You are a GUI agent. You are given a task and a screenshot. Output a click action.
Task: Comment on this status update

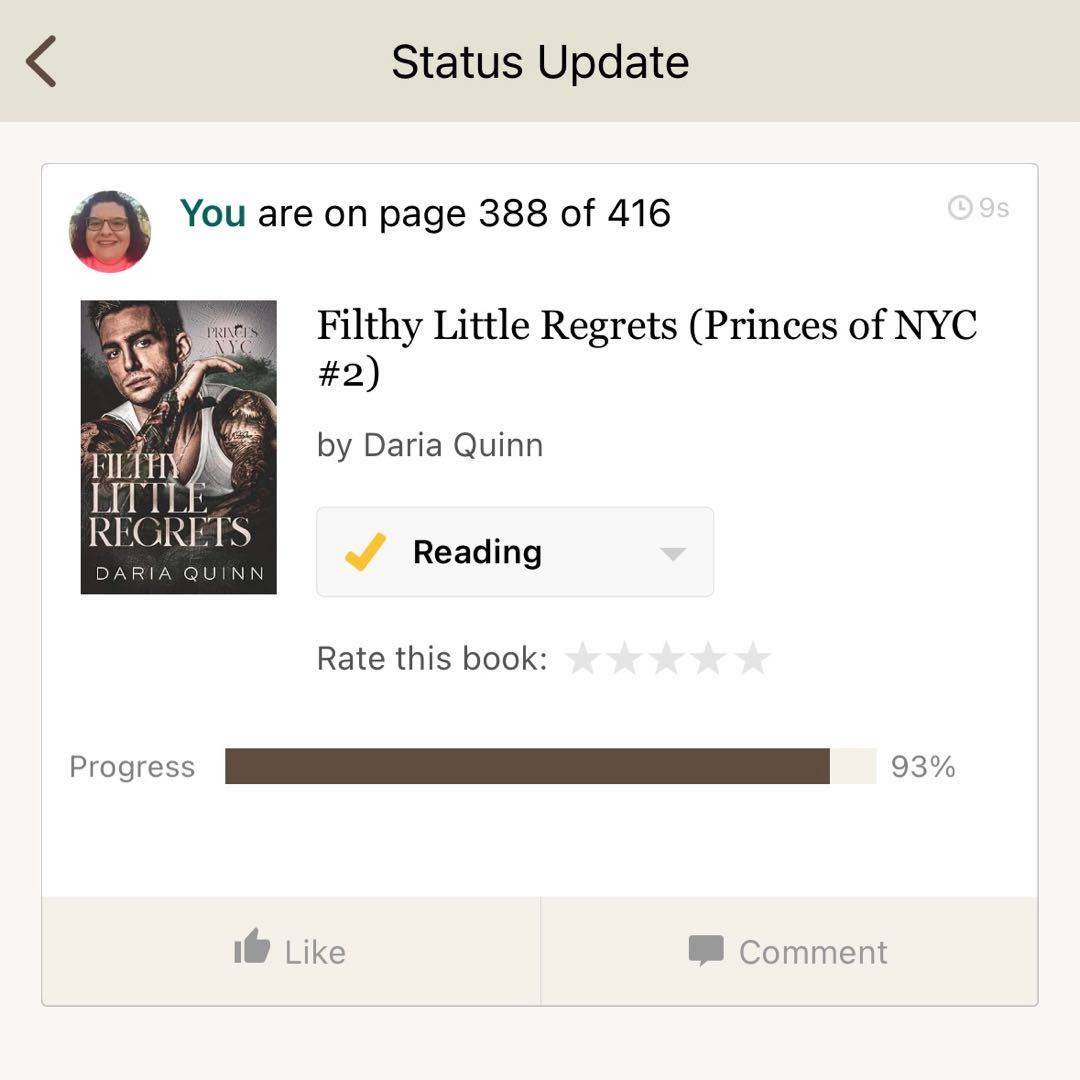point(789,951)
